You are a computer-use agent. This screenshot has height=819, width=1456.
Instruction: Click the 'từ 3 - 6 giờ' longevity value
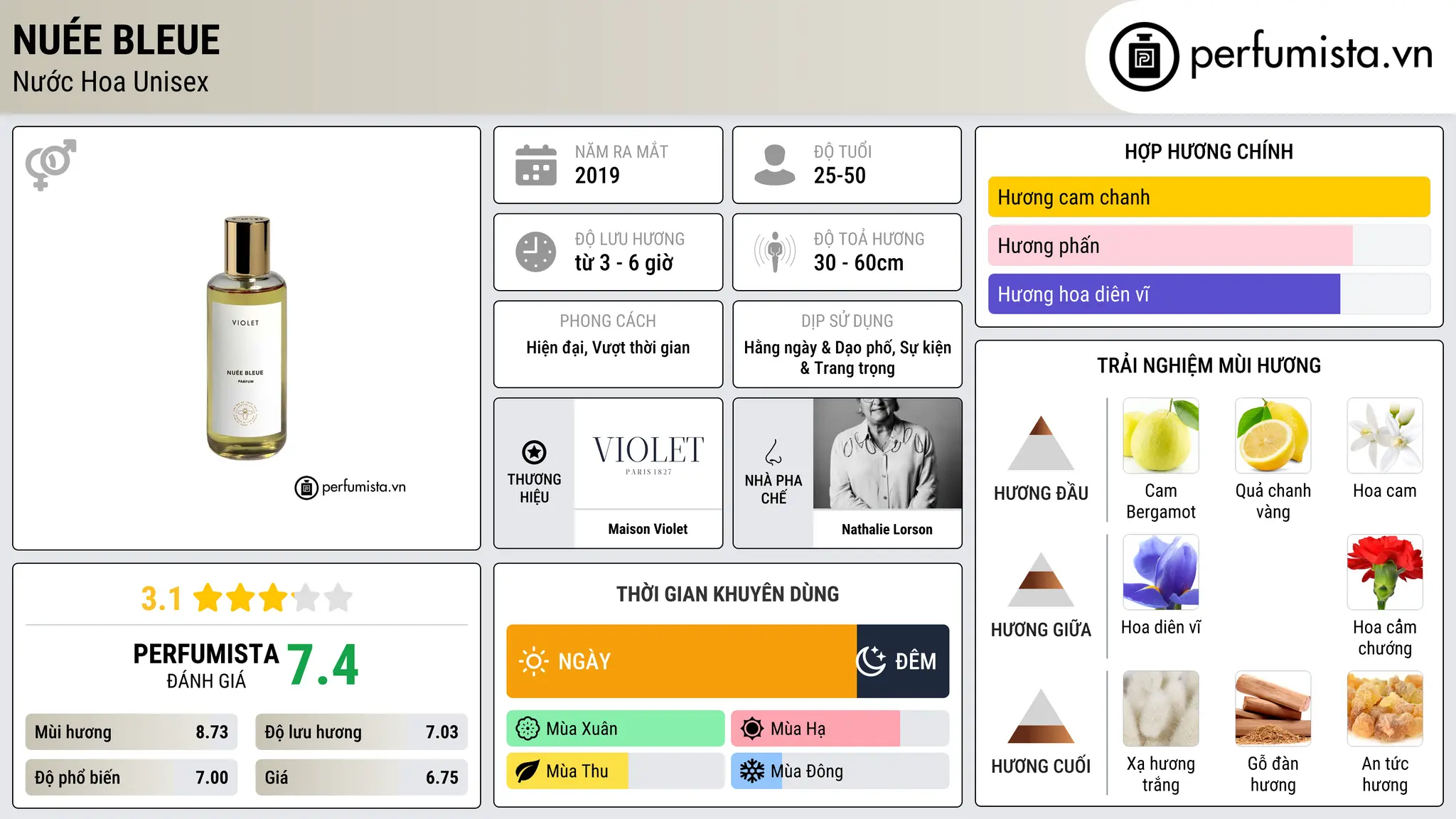coord(624,263)
